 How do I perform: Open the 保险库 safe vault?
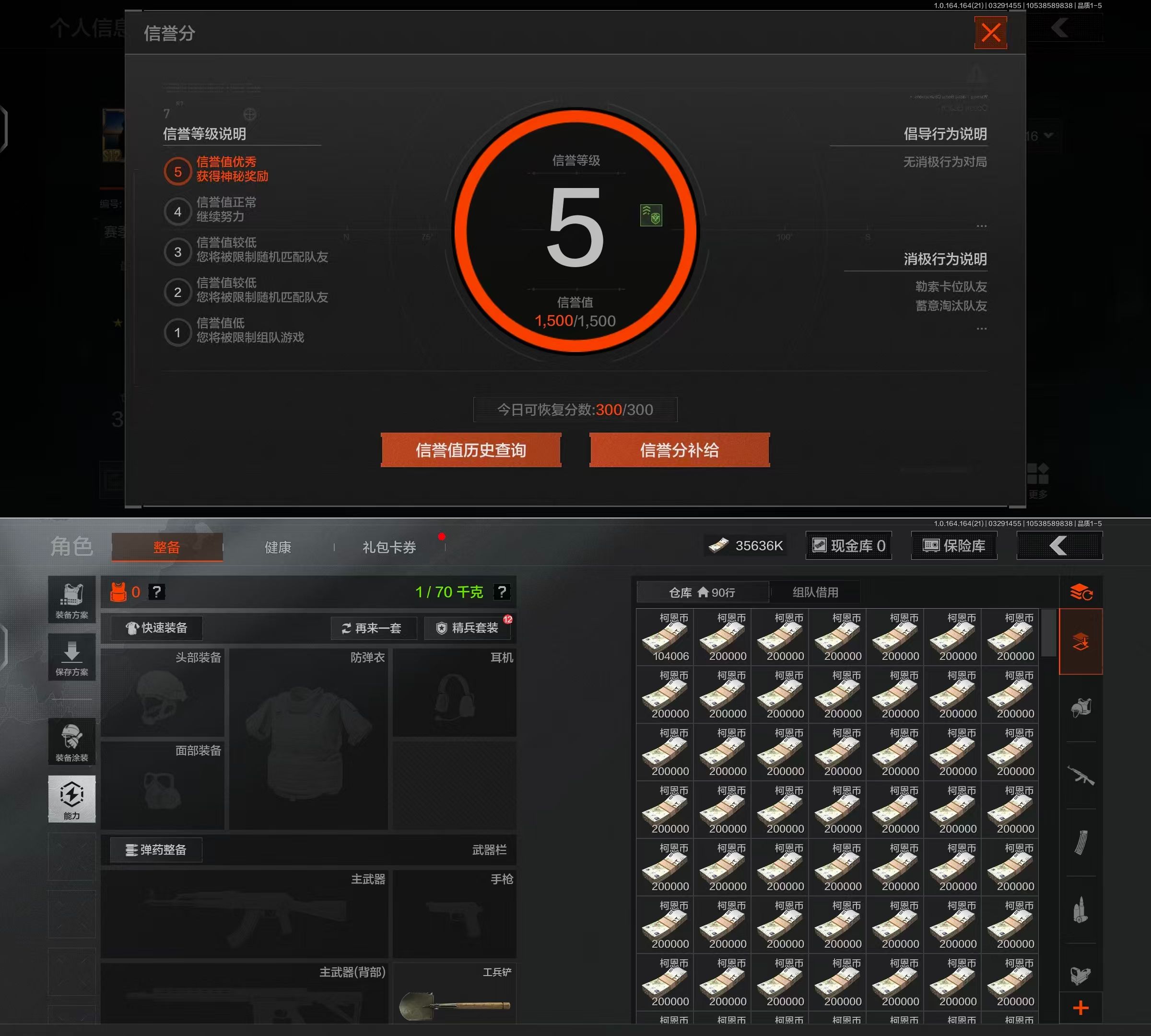pyautogui.click(x=954, y=546)
